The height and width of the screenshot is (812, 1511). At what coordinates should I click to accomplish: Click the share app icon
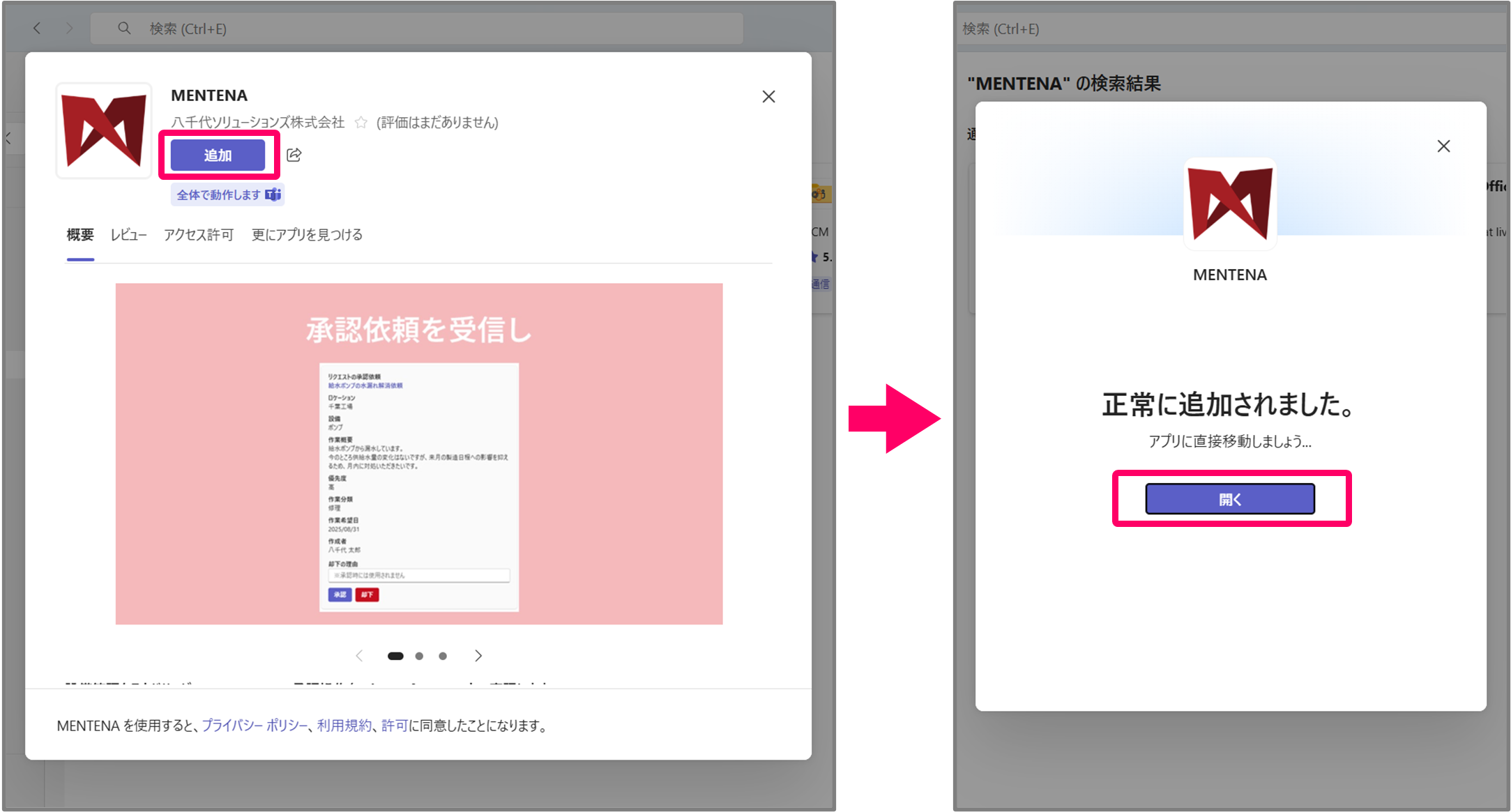coord(294,155)
